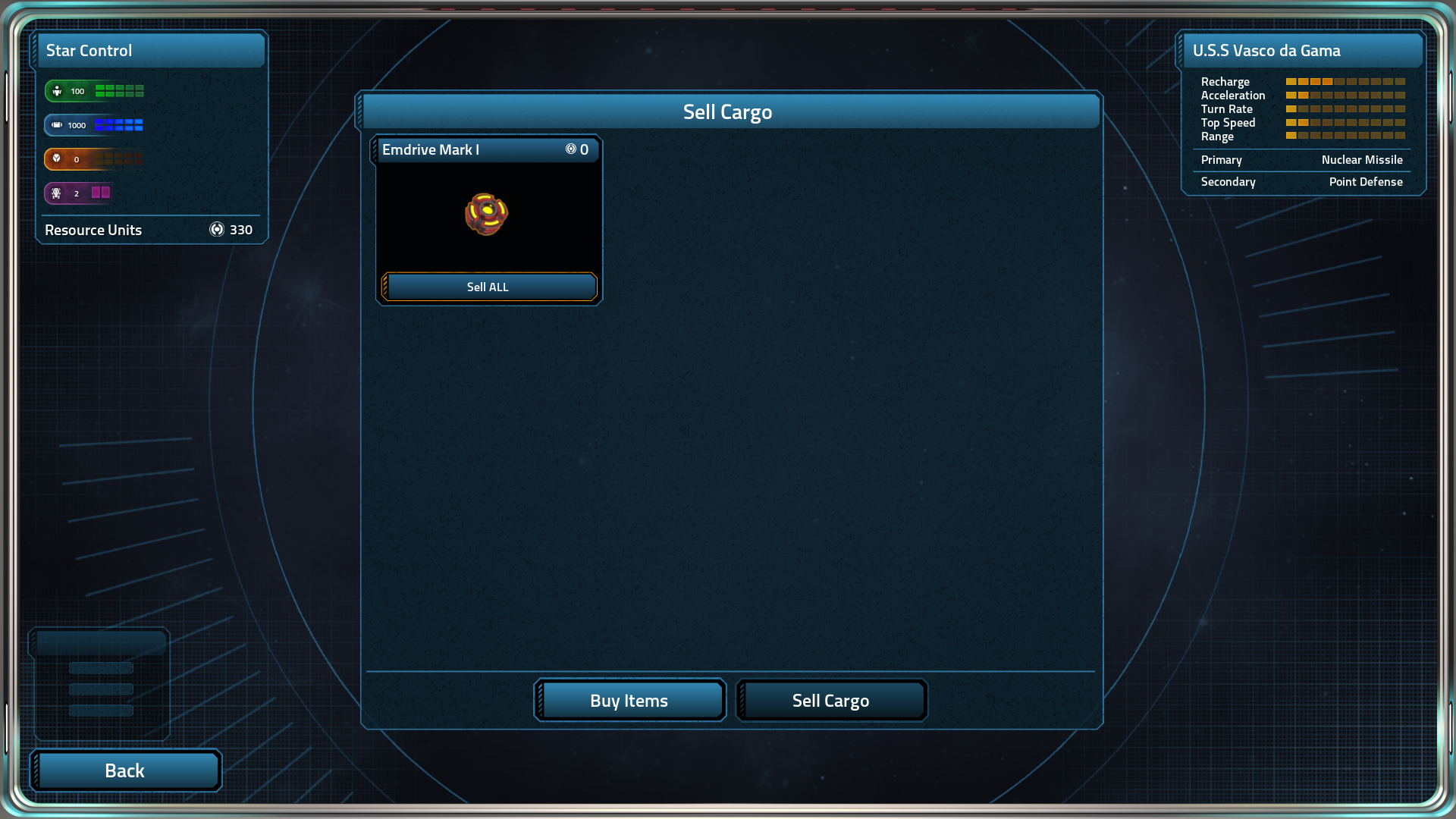This screenshot has height=819, width=1456.
Task: Click the purple lander icon showing 2
Action: pyautogui.click(x=56, y=193)
